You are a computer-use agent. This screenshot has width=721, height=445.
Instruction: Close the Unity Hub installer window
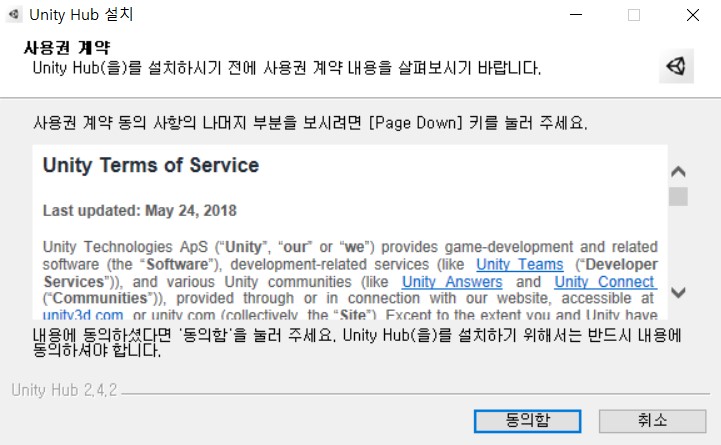692,15
